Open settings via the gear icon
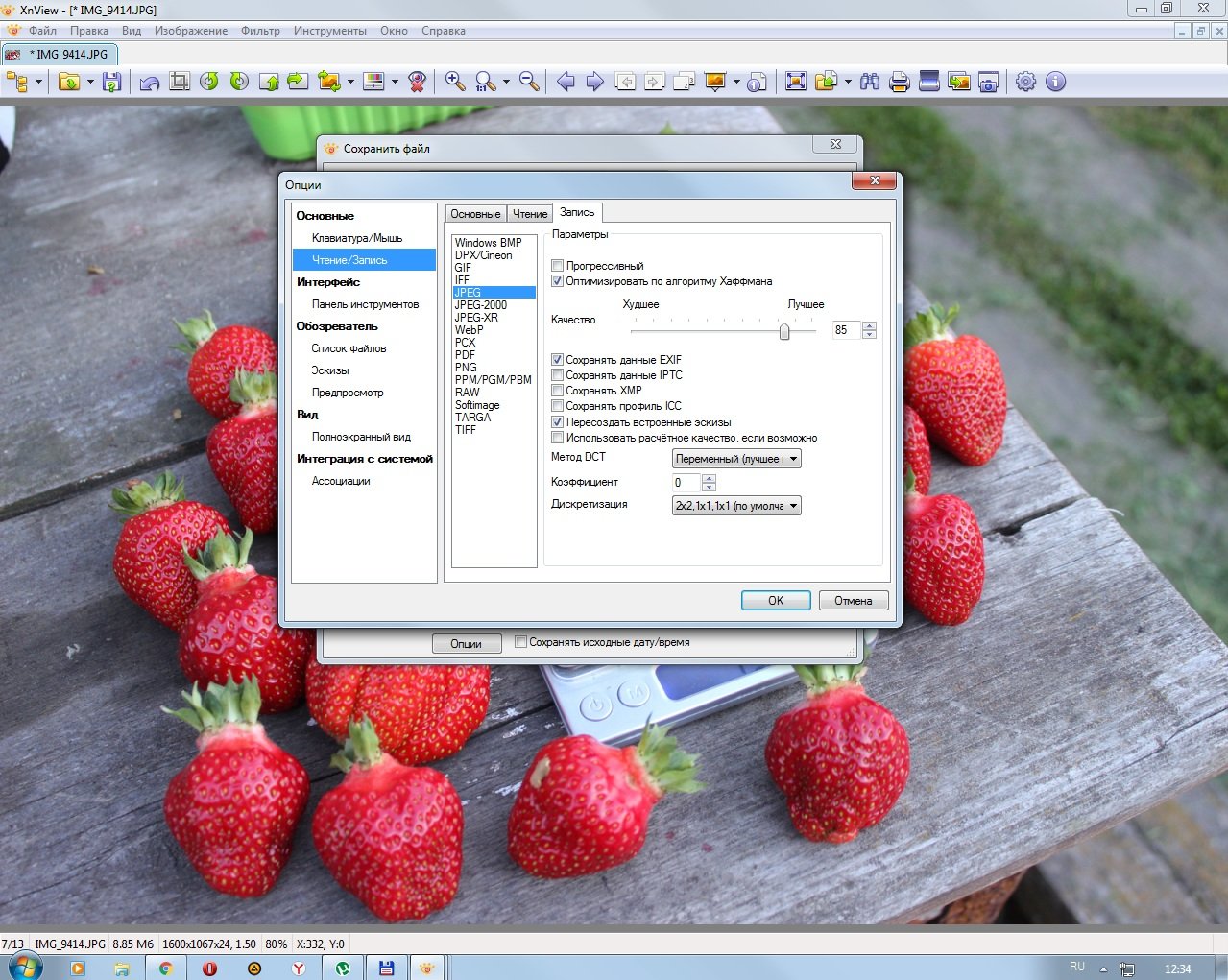The image size is (1228, 980). tap(1025, 82)
